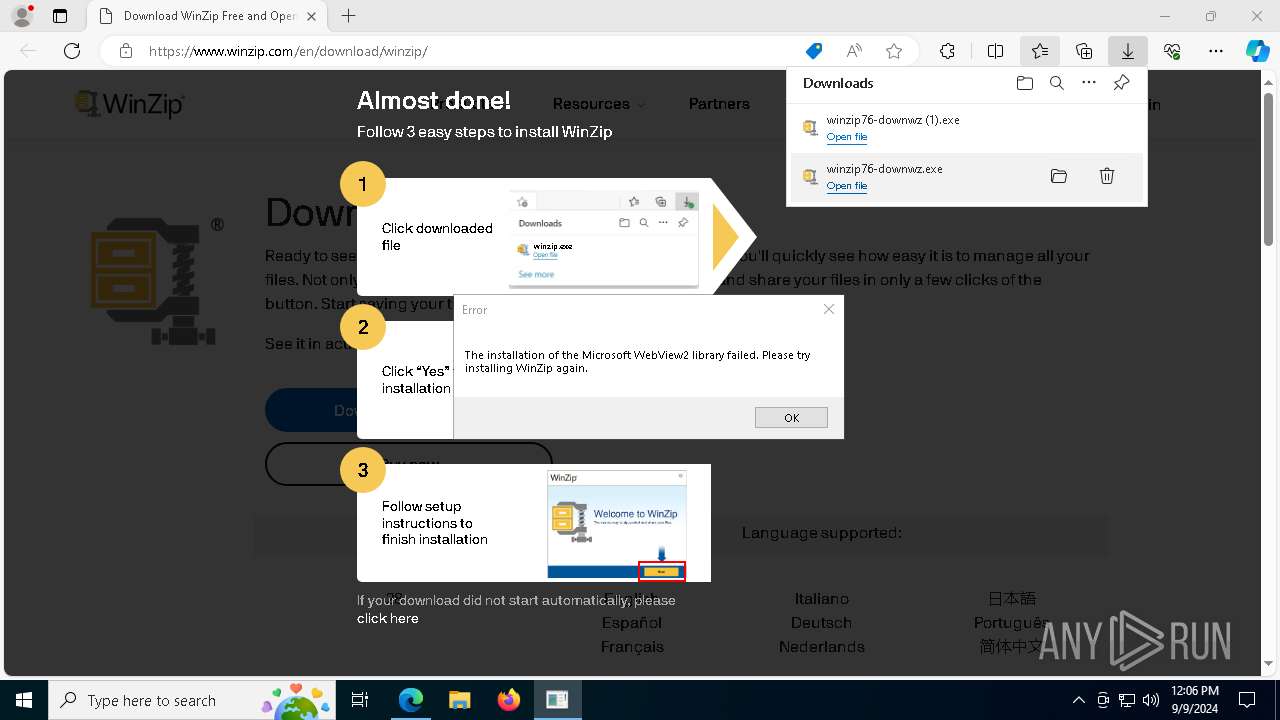Expand Resources menu on WinZip site
The width and height of the screenshot is (1280, 720).
(599, 104)
